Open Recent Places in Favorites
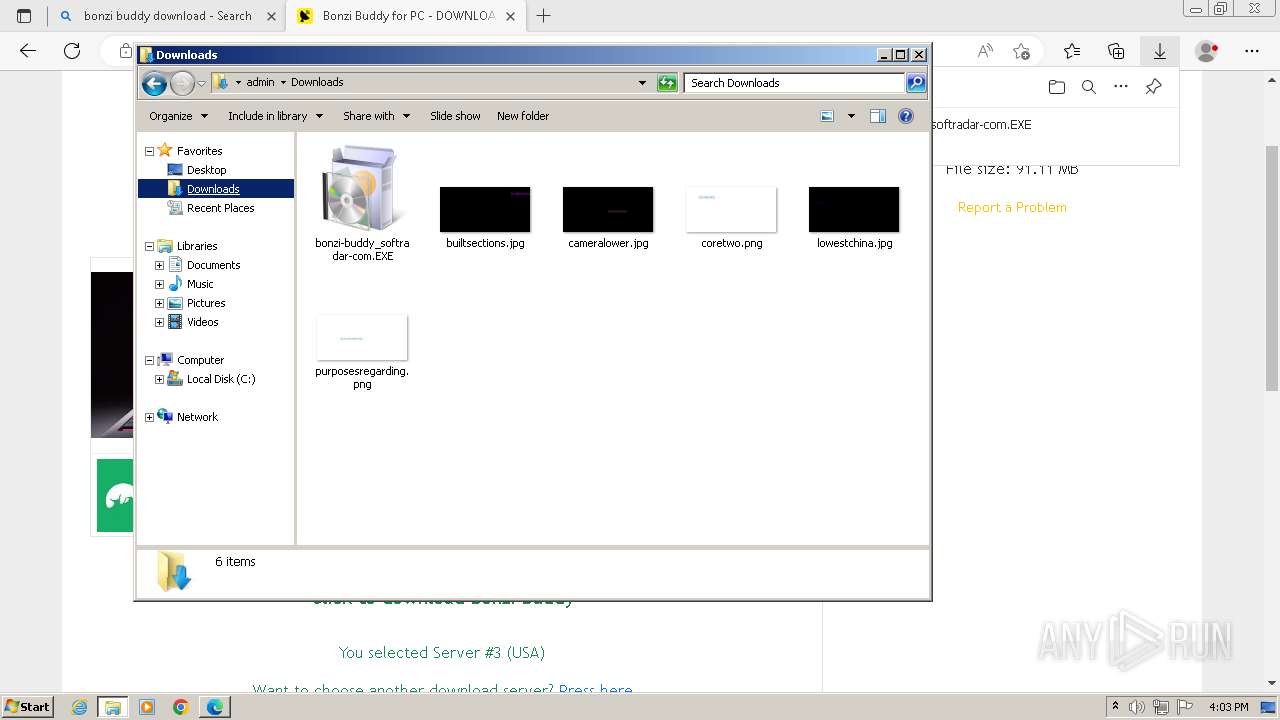Viewport: 1280px width, 720px height. [x=220, y=208]
